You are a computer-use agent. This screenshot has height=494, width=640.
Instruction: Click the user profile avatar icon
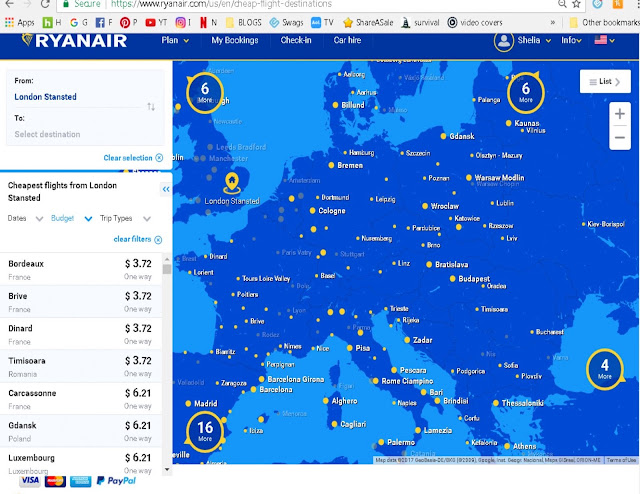pyautogui.click(x=504, y=41)
